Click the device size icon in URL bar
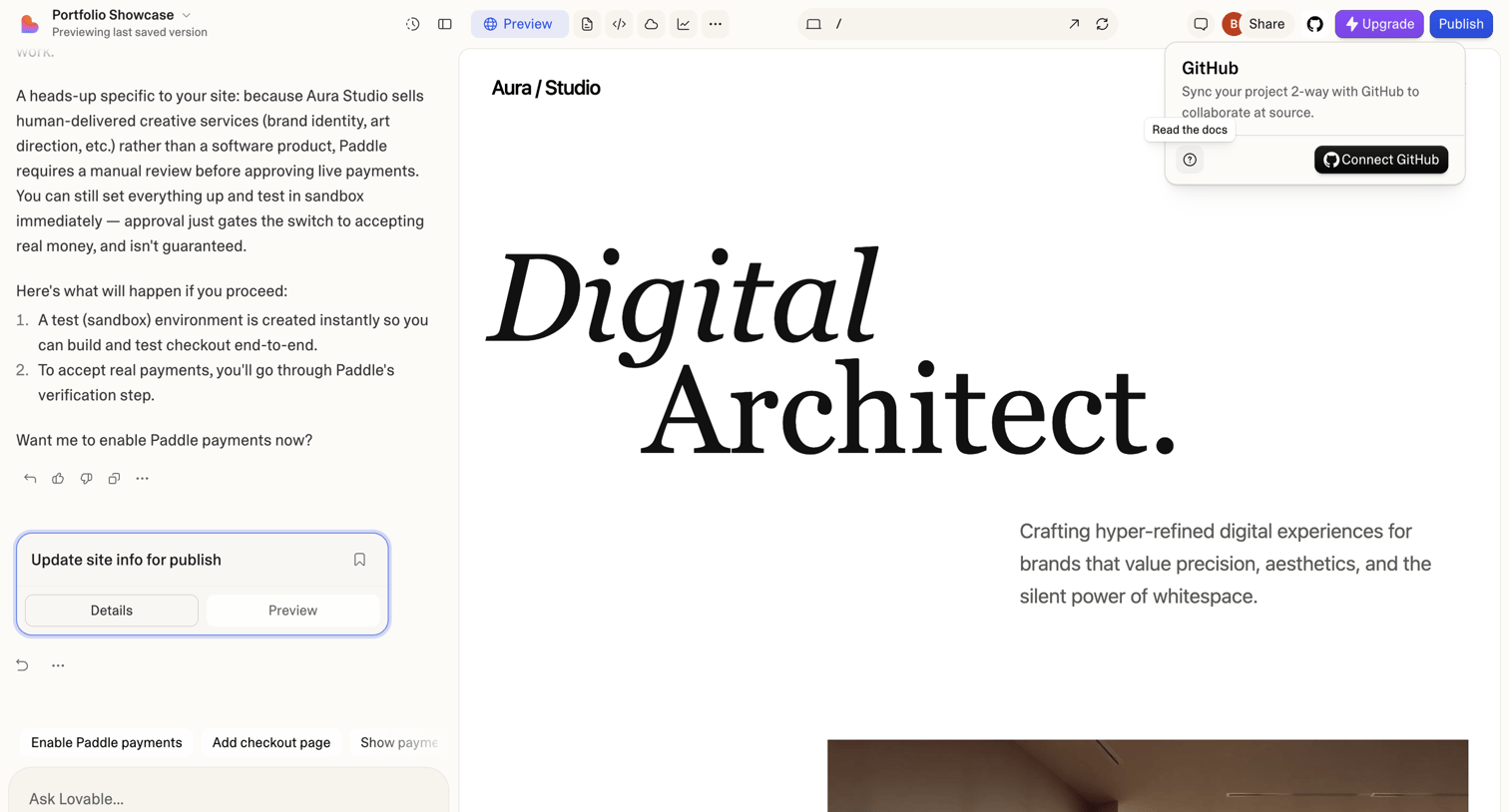 click(813, 24)
